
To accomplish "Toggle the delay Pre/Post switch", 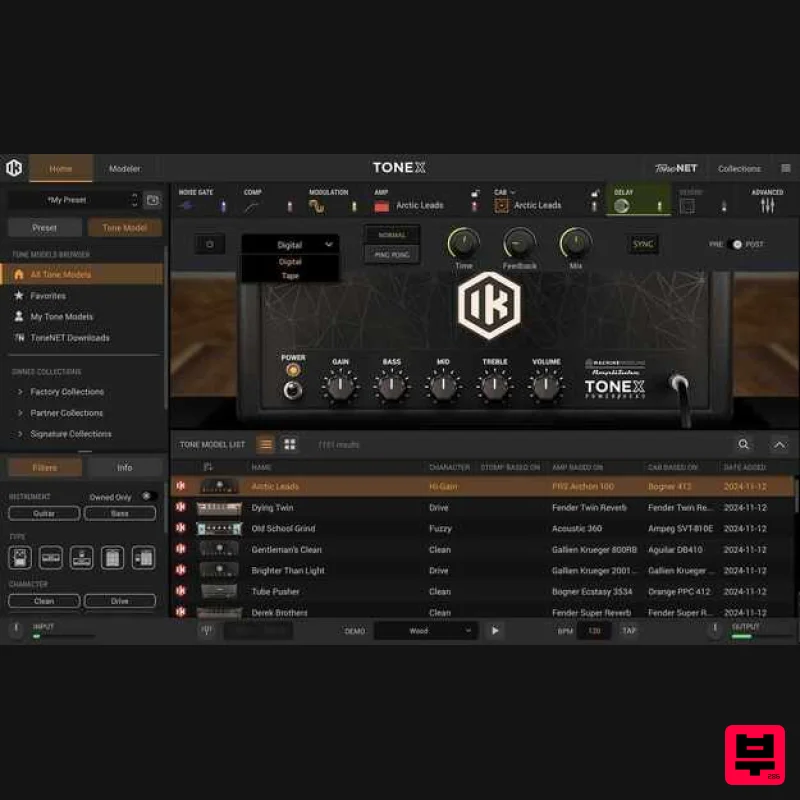I will (737, 244).
